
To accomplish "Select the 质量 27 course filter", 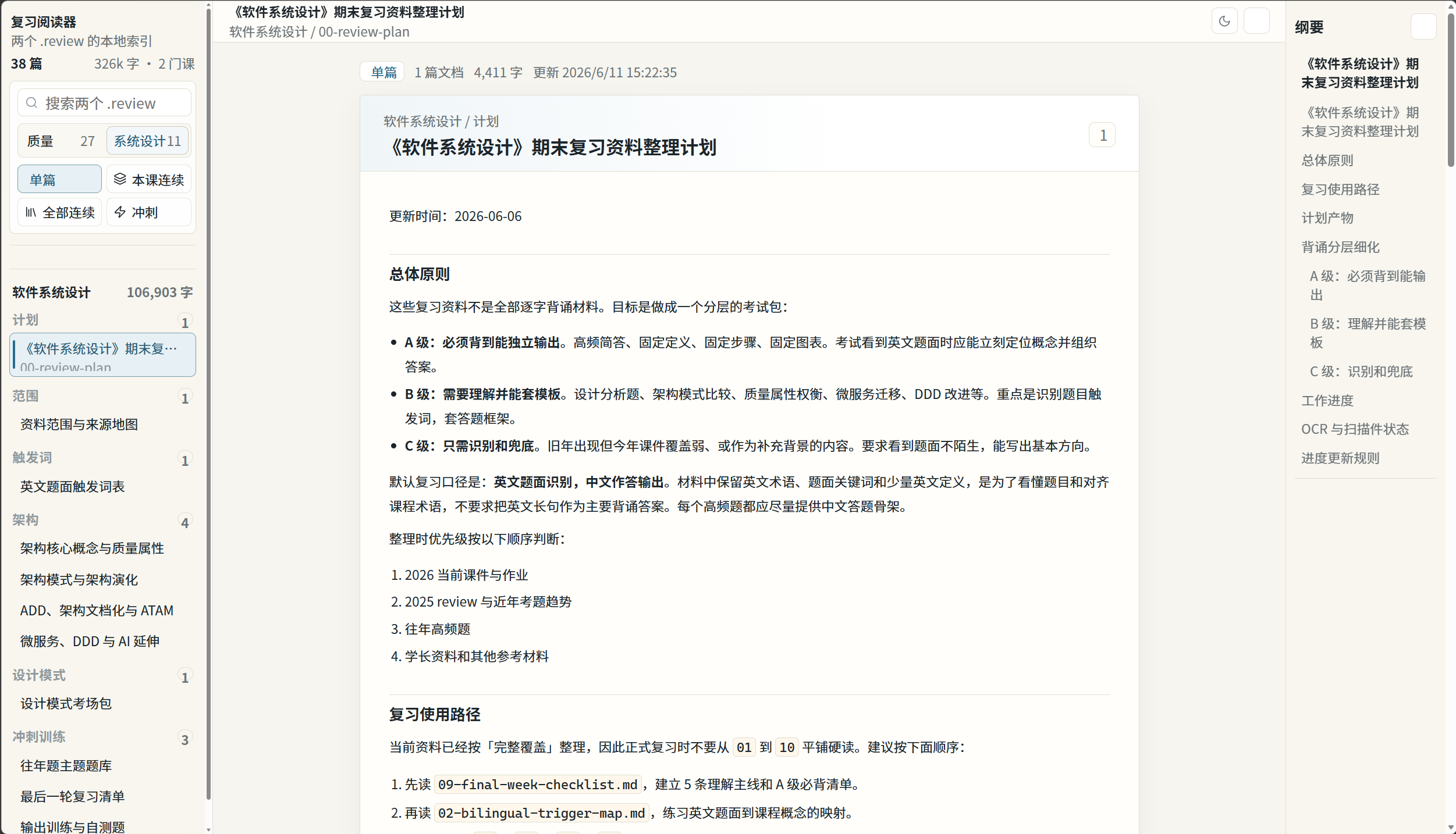I will [61, 141].
